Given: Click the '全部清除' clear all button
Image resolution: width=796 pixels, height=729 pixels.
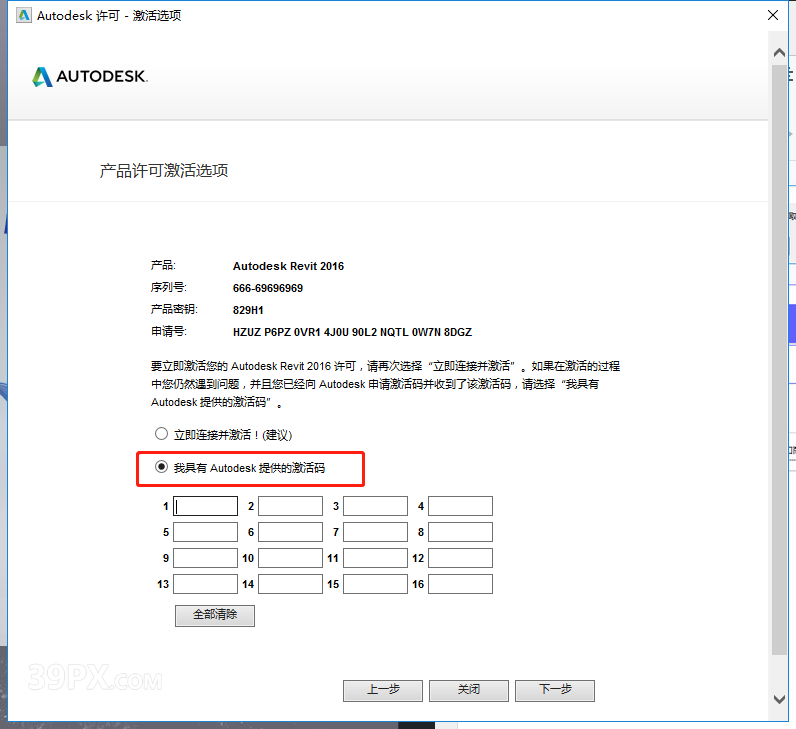Looking at the screenshot, I should 215,615.
